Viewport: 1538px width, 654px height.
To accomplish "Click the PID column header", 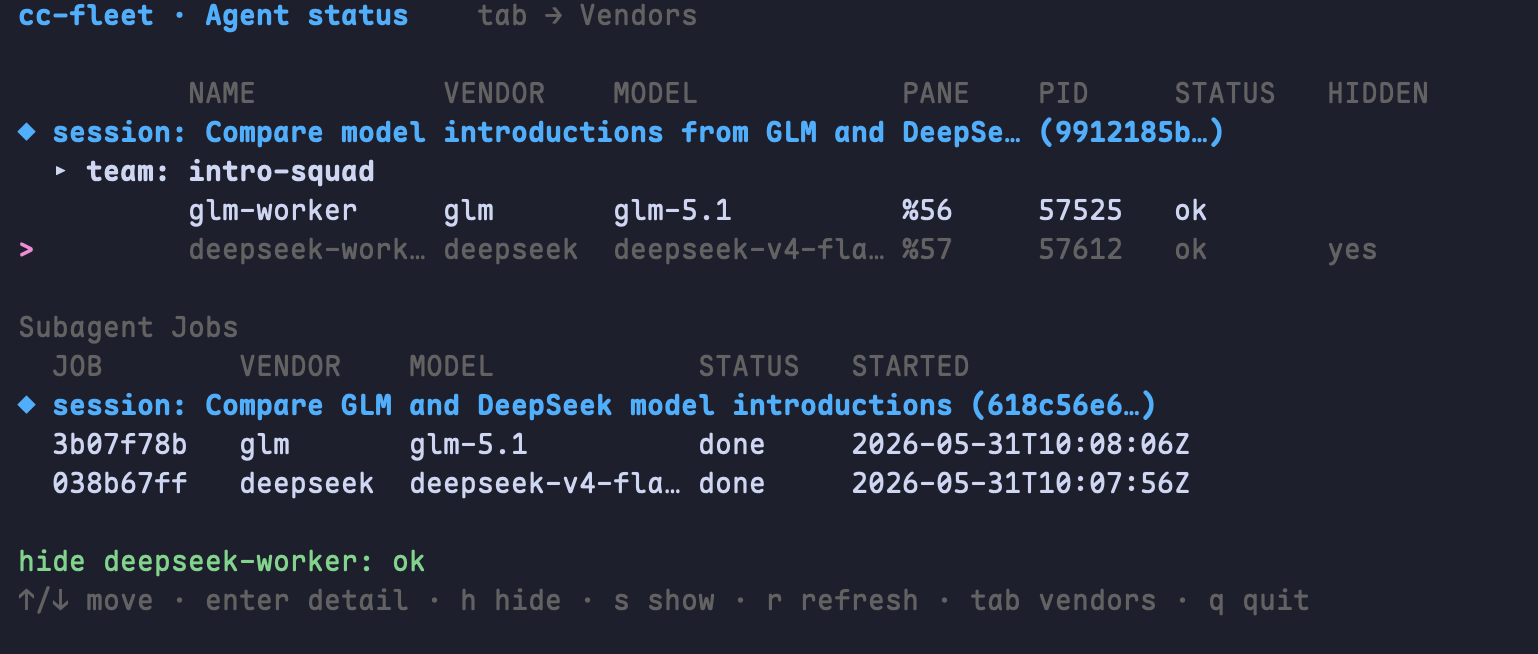I will [1063, 93].
